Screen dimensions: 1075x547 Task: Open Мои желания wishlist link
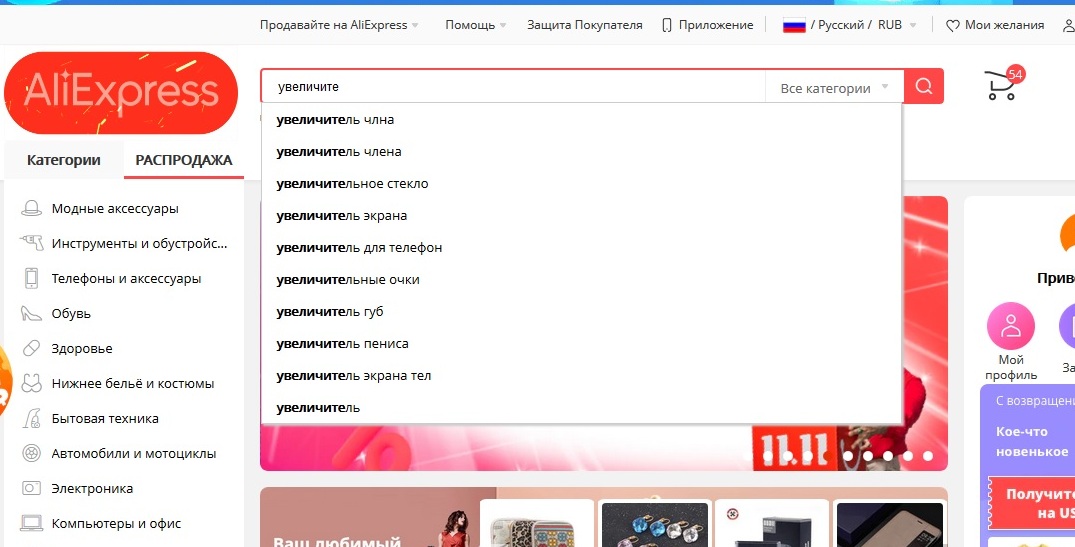point(1004,25)
